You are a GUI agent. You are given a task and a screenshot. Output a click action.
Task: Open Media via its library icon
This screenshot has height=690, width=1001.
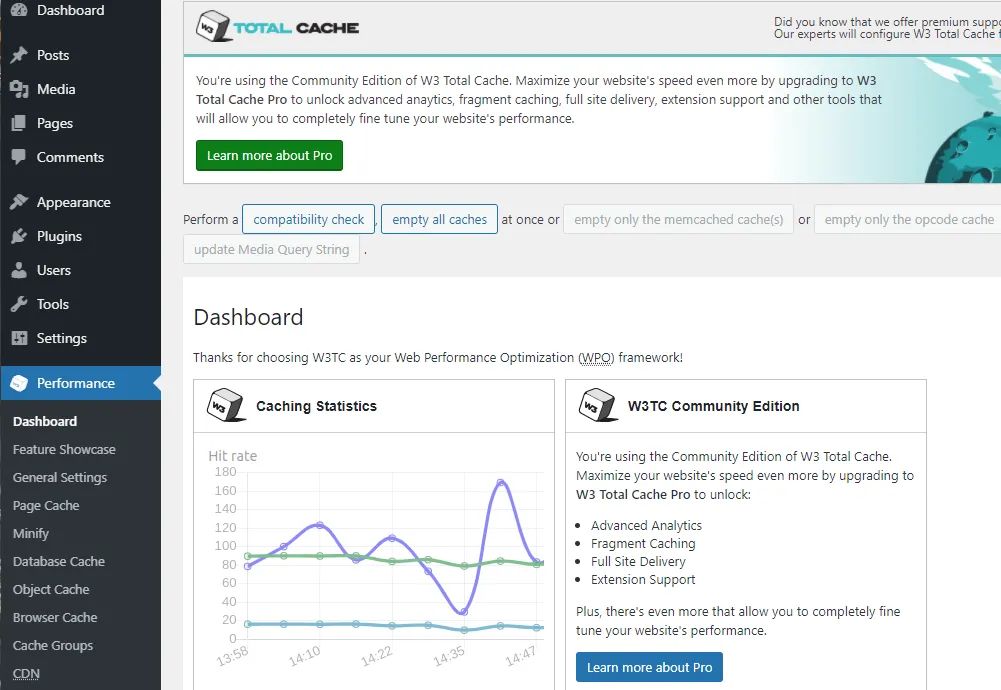pyautogui.click(x=19, y=89)
